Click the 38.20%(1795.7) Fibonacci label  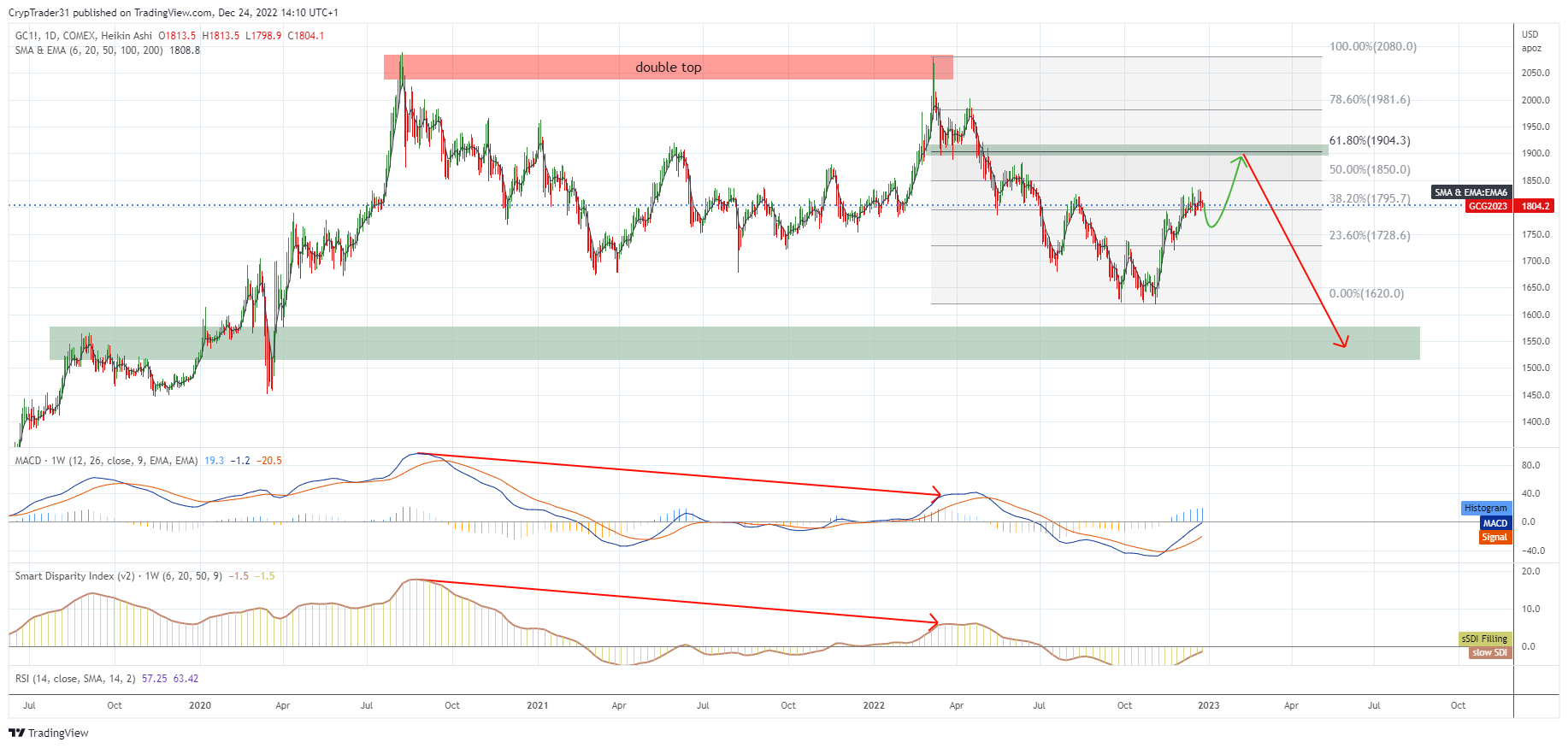1370,198
